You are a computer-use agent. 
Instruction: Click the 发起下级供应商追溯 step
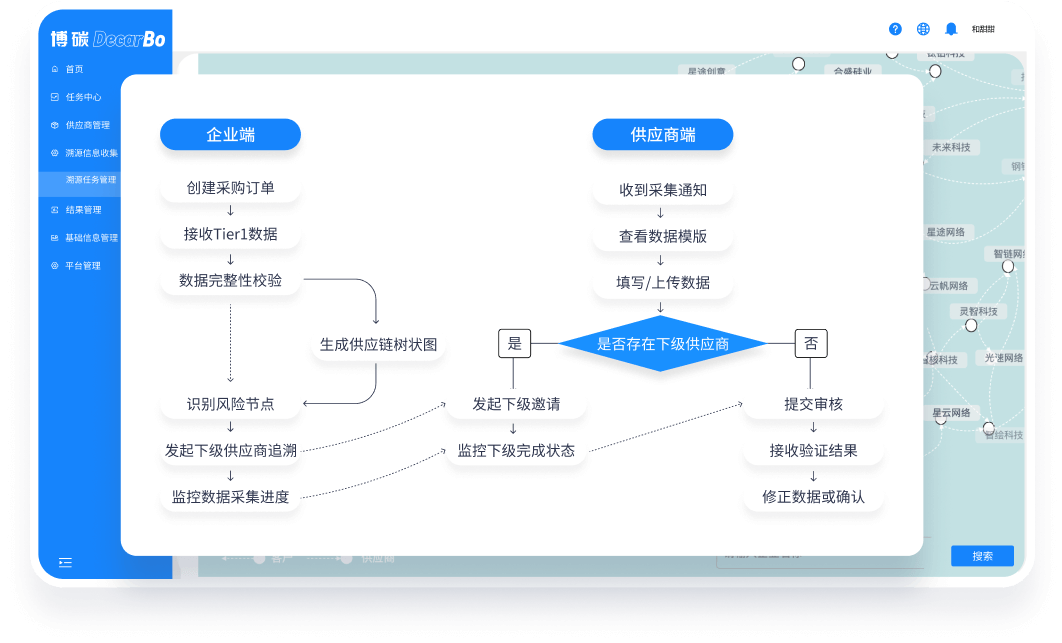[230, 451]
